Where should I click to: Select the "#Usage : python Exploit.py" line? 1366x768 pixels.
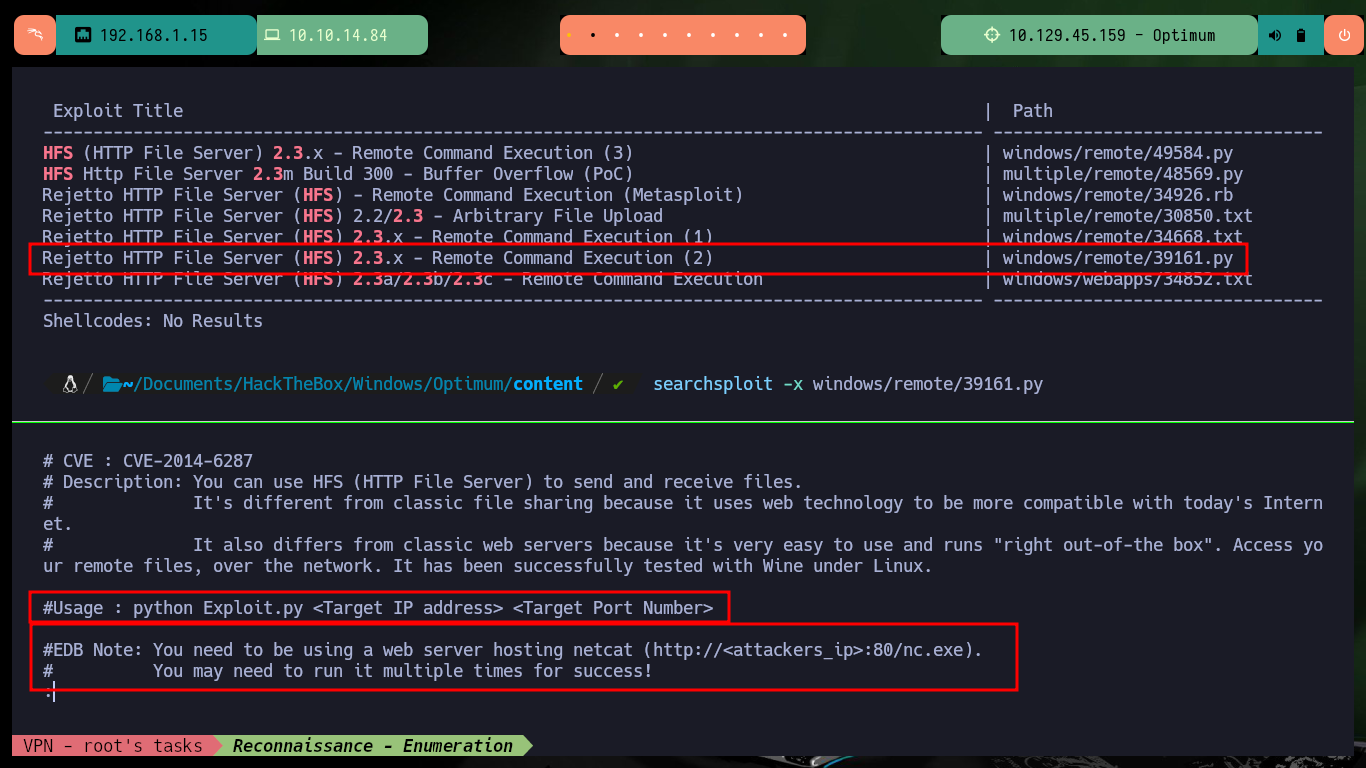[x=378, y=607]
